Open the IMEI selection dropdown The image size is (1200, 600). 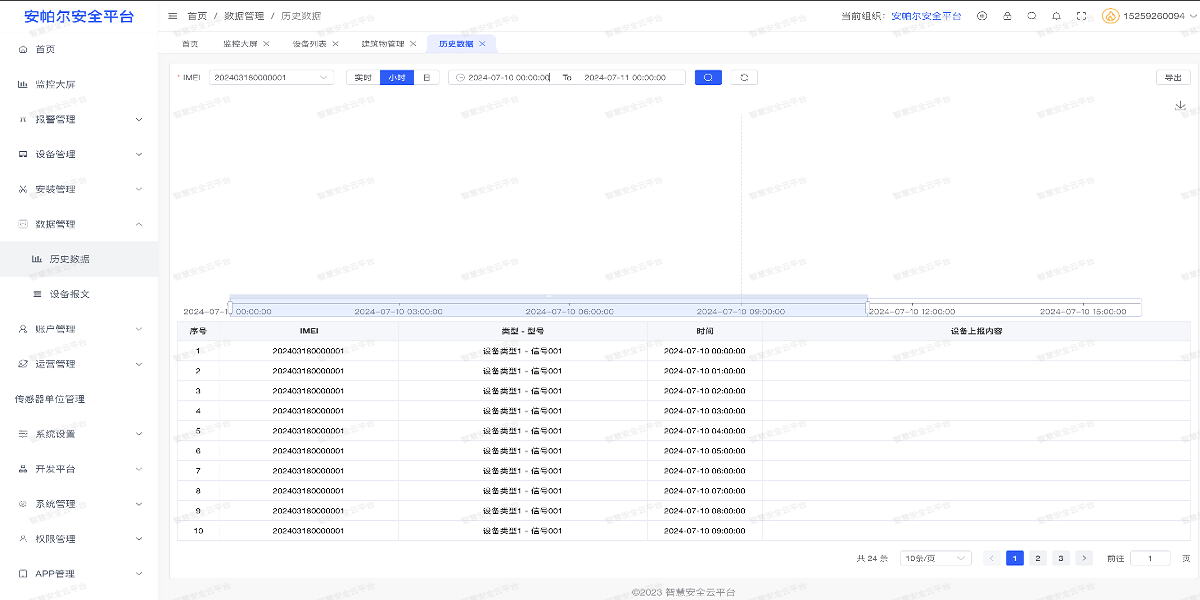pyautogui.click(x=270, y=77)
